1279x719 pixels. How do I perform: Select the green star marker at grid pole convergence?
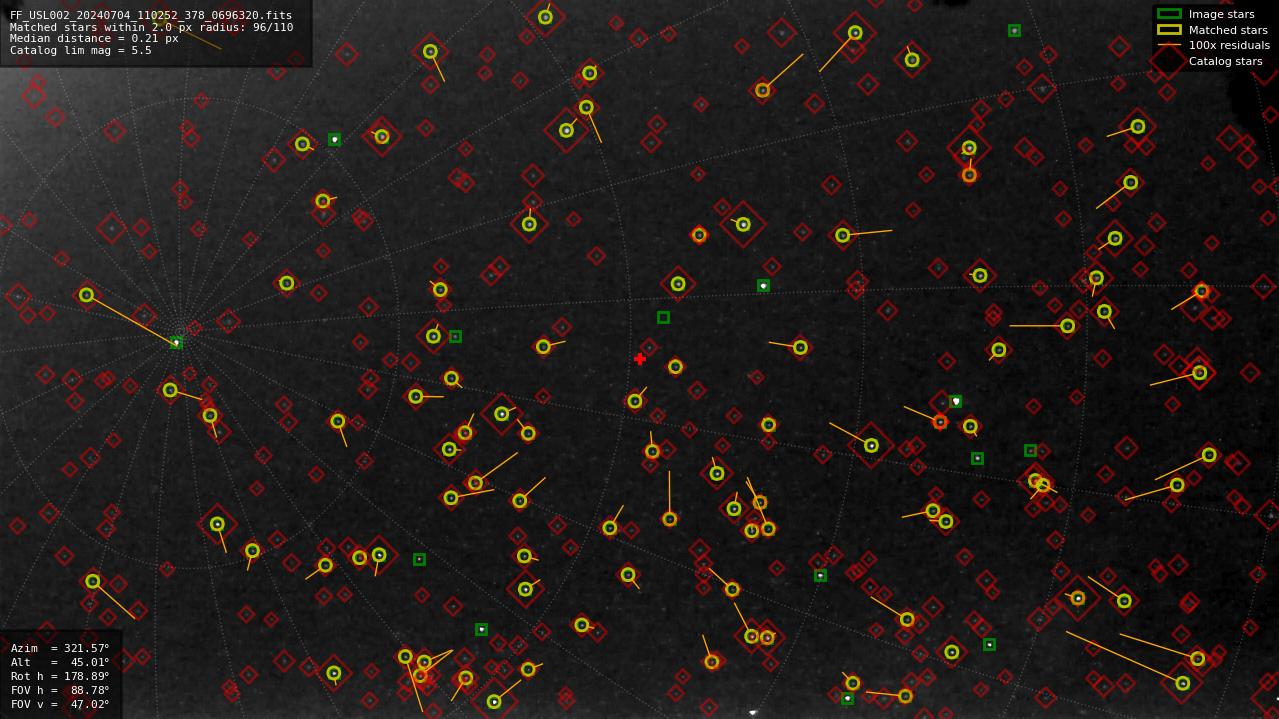[x=176, y=342]
